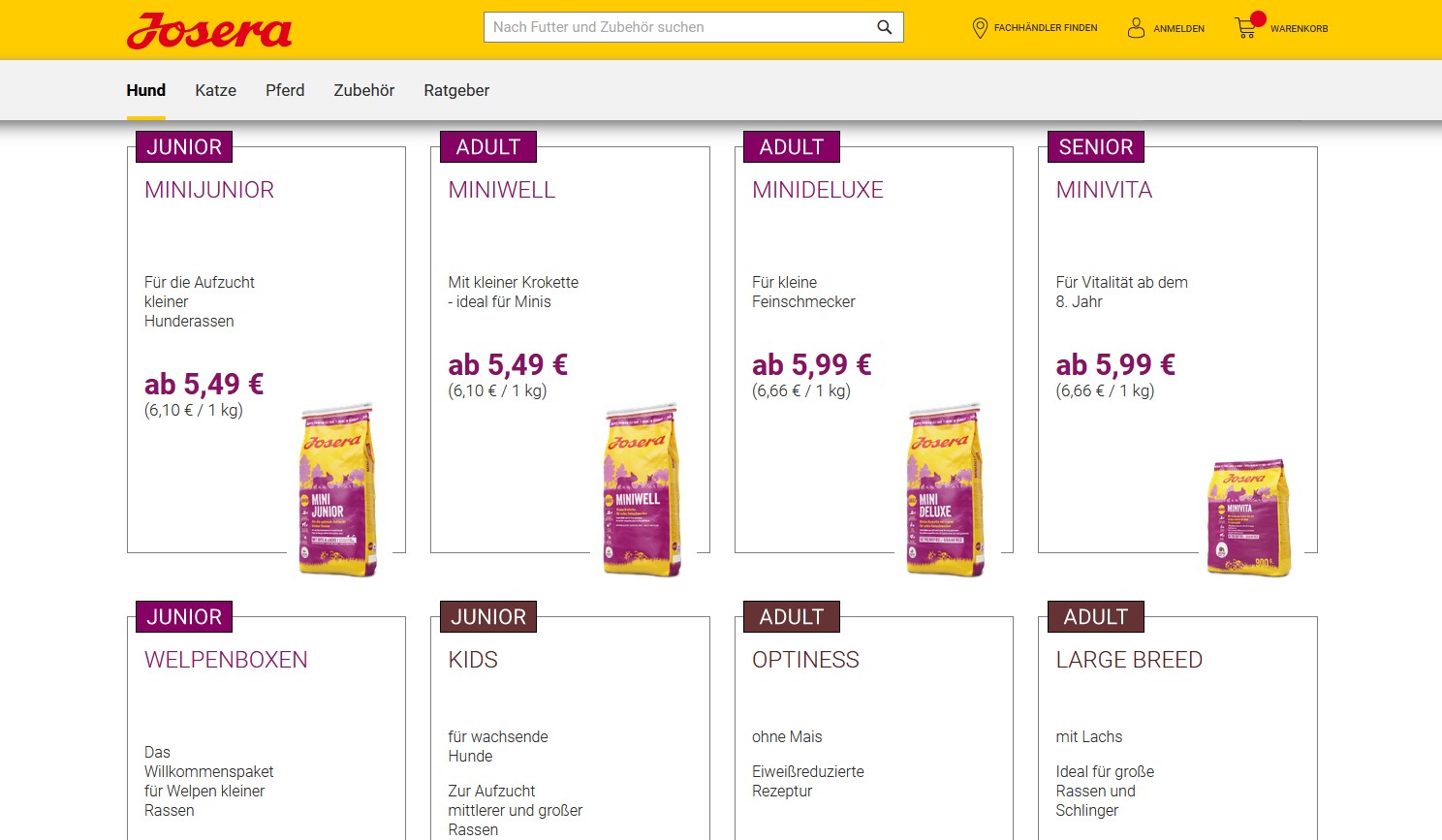Open the MINIVITA product title
Viewport: 1442px width, 840px height.
coord(1104,190)
